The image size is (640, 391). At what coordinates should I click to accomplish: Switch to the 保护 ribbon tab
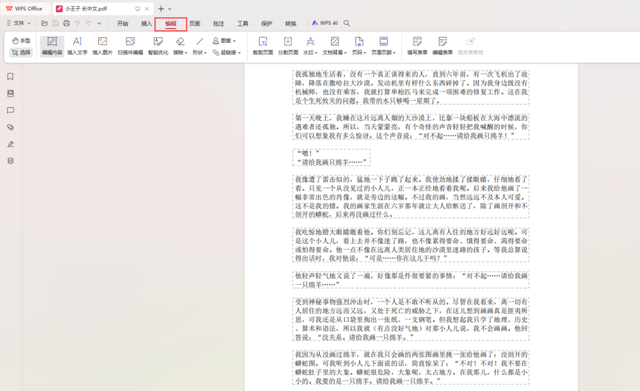pos(267,24)
